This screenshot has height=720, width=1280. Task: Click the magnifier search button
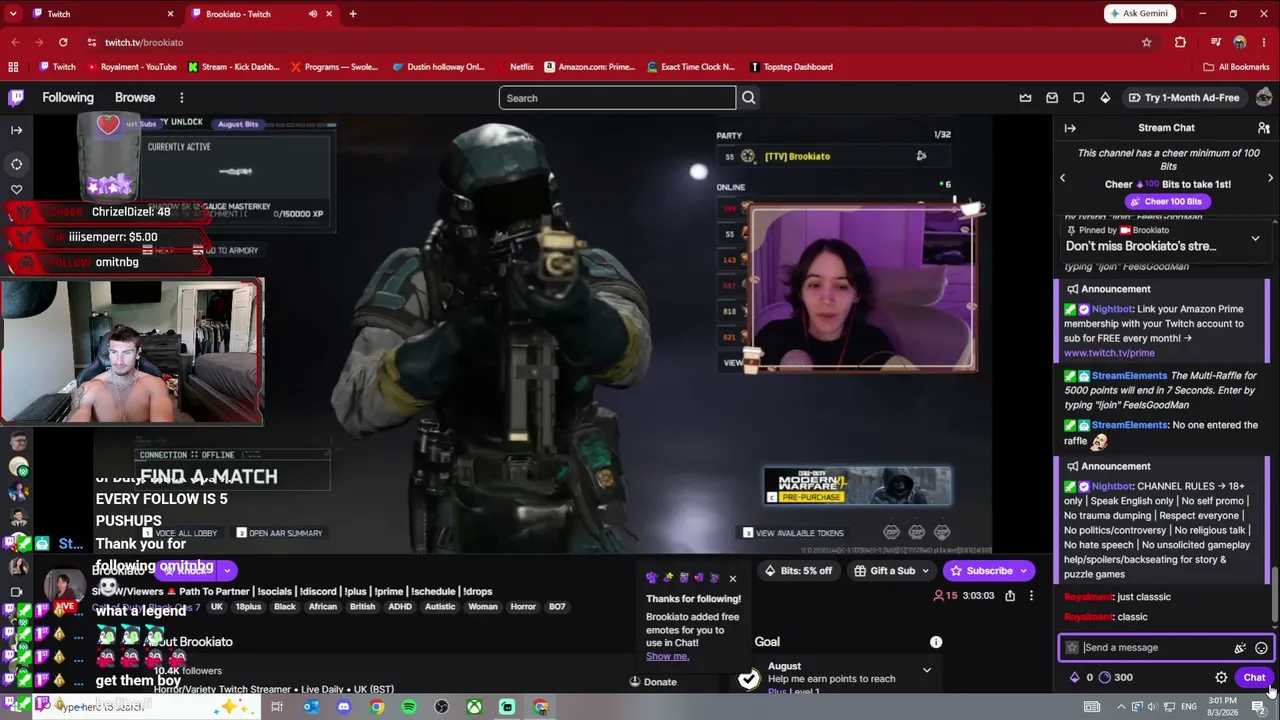coord(749,98)
